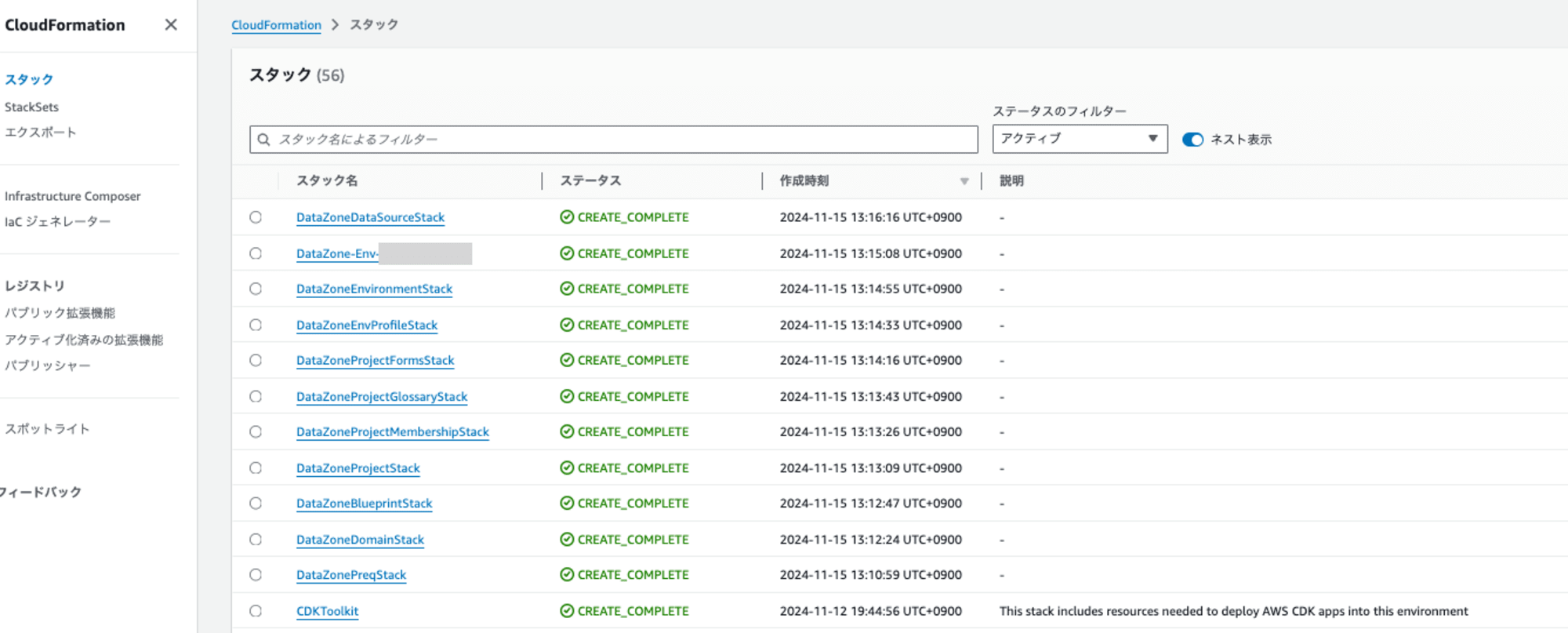The image size is (1568, 633).
Task: Open the DataZoneDomainStack stack link
Action: click(360, 540)
